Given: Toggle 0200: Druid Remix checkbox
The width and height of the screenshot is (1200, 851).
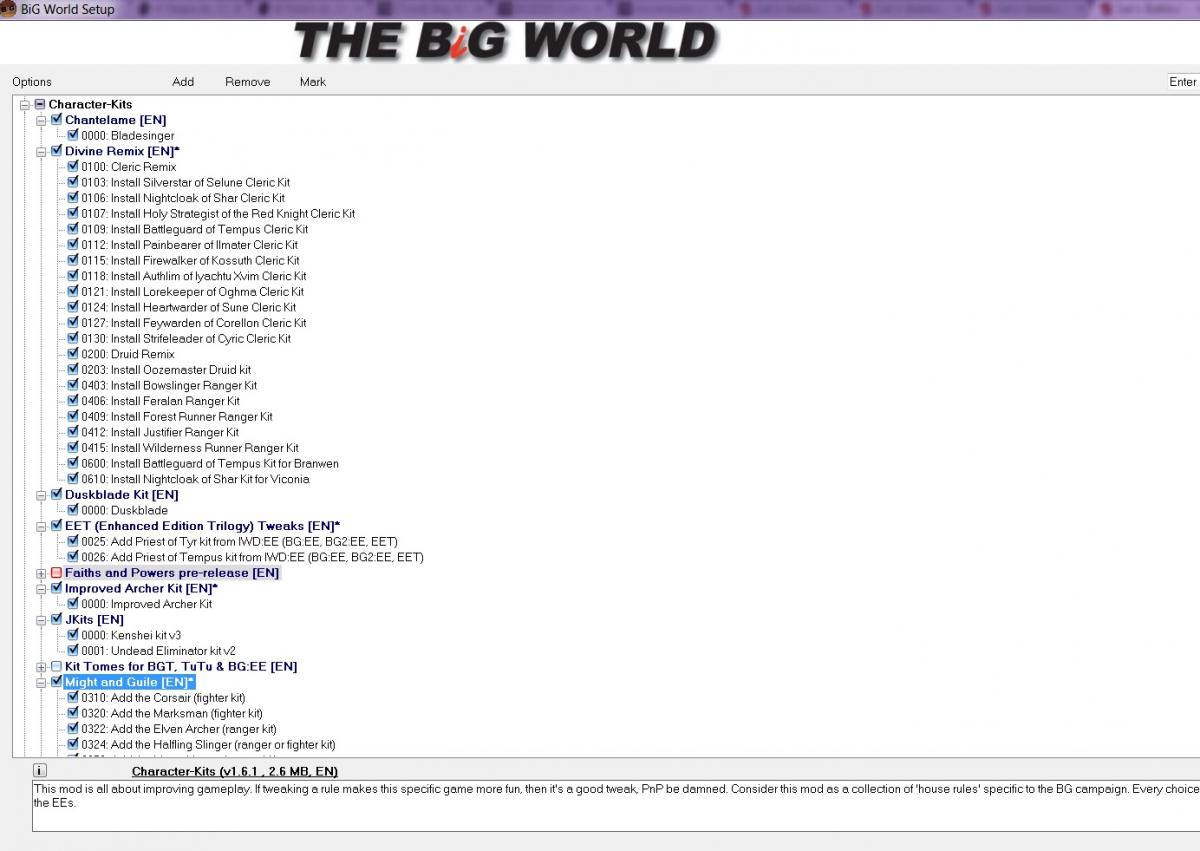Looking at the screenshot, I should pyautogui.click(x=73, y=354).
